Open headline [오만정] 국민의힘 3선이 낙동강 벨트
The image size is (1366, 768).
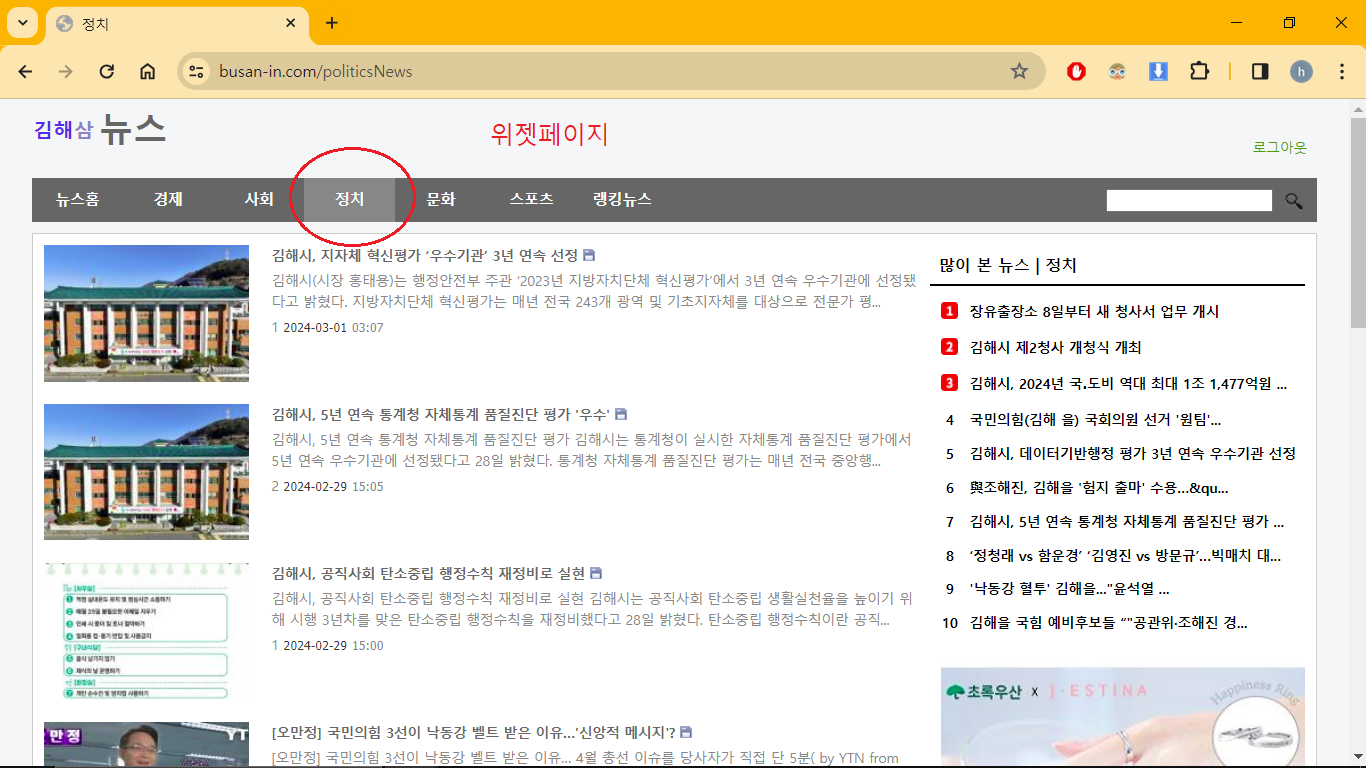(474, 732)
